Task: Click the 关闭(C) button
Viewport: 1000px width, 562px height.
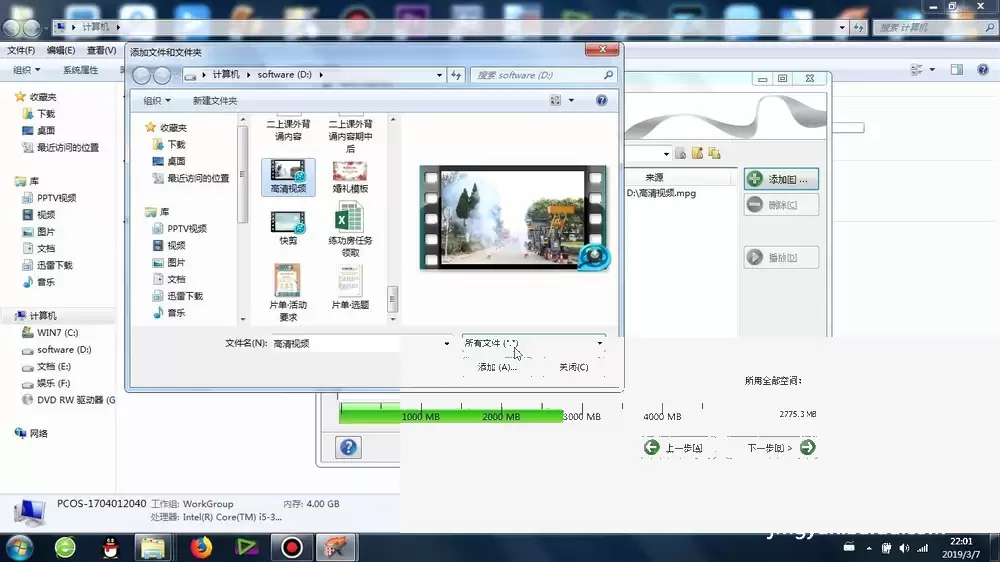Action: pyautogui.click(x=573, y=367)
